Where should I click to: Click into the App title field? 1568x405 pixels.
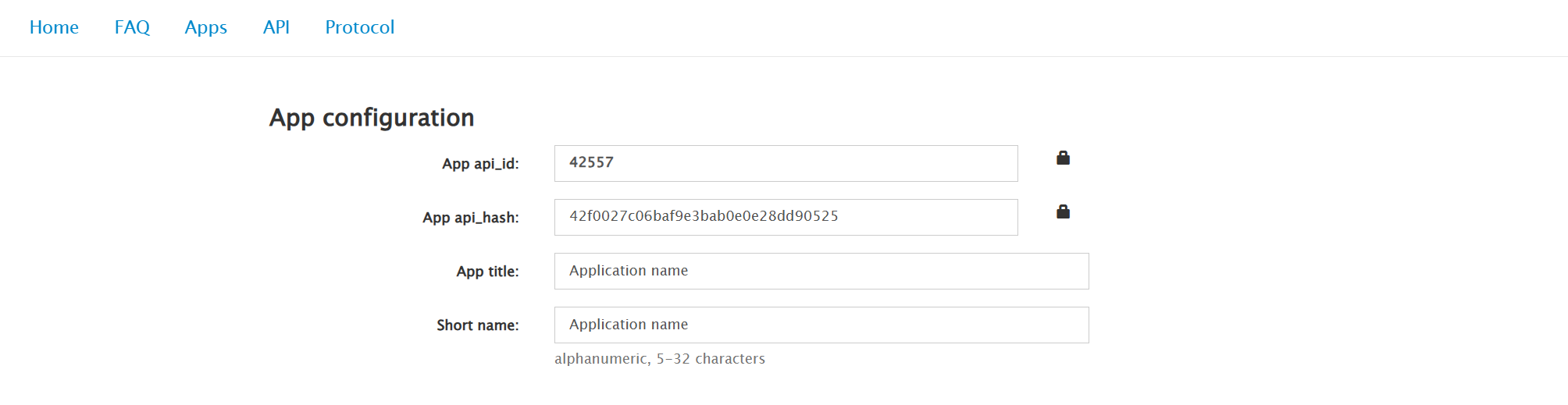click(821, 271)
